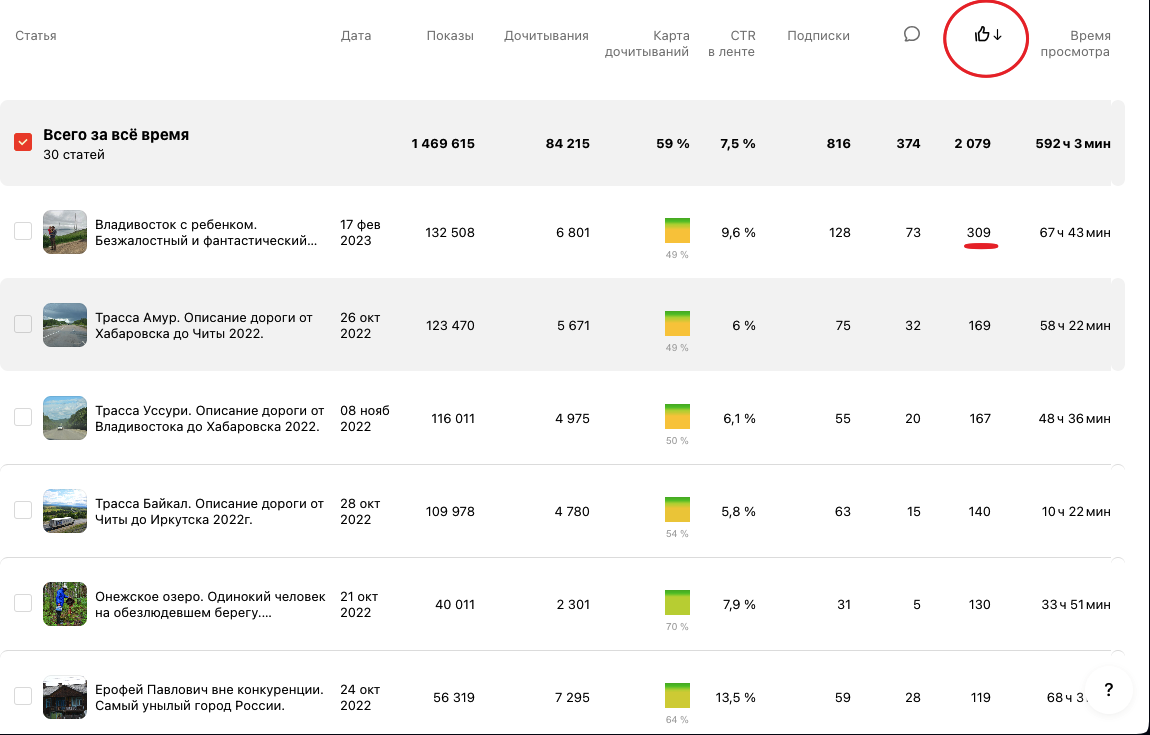Sort by the 'Дата' column header

pos(356,35)
